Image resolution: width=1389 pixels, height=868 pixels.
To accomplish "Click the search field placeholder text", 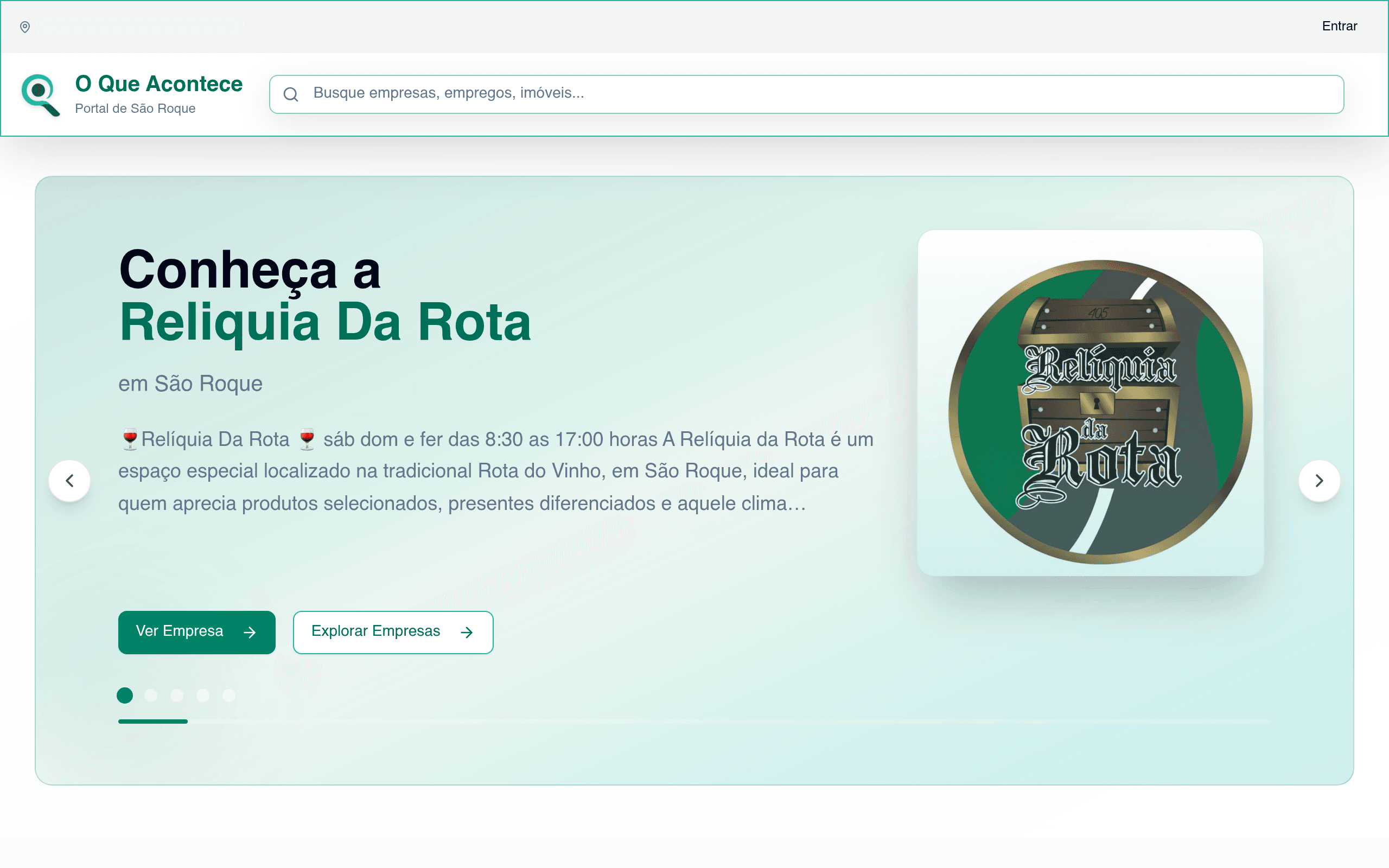I will coord(448,93).
